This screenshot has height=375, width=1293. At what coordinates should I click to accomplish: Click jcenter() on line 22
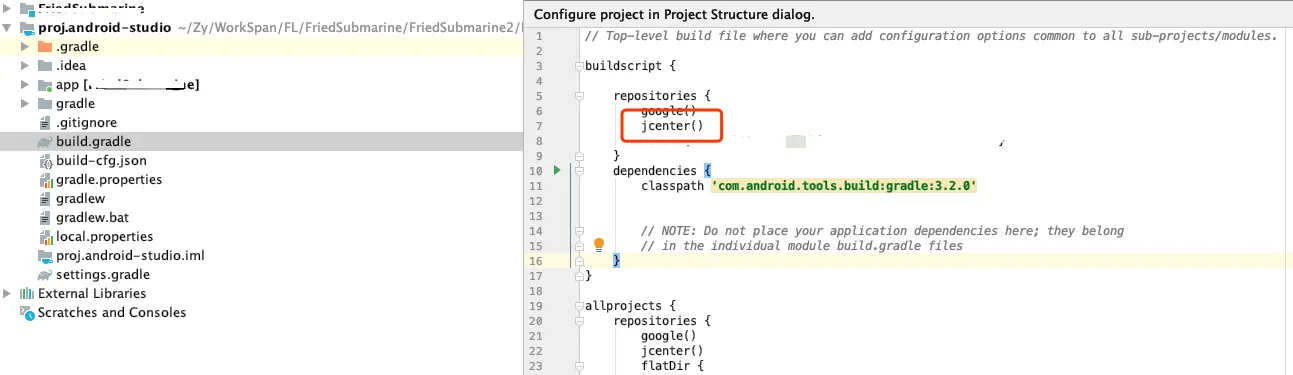[672, 351]
